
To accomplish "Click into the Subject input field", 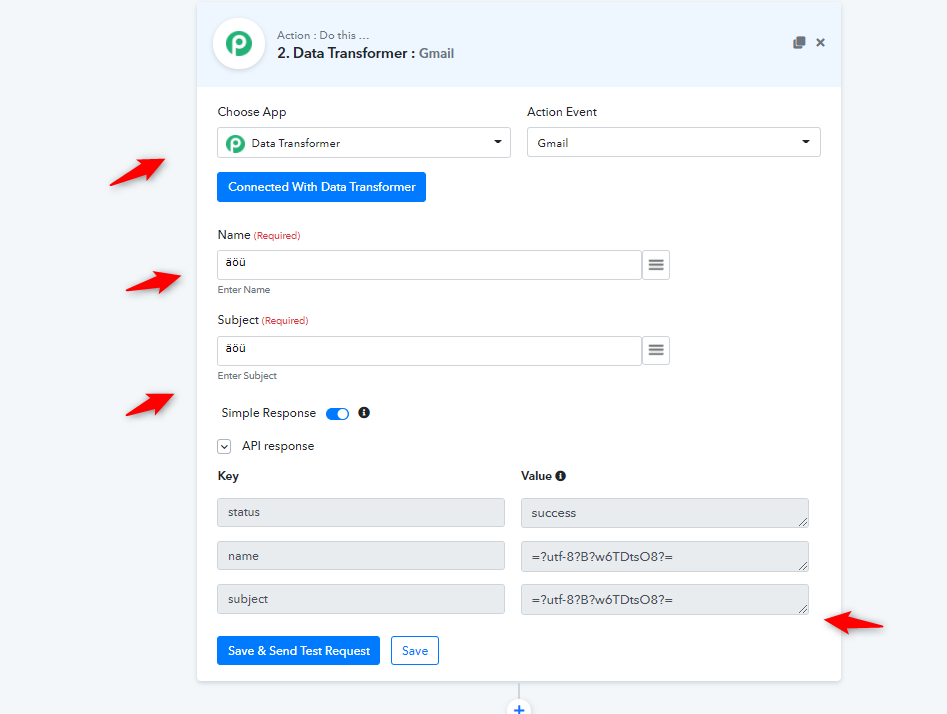I will (429, 350).
